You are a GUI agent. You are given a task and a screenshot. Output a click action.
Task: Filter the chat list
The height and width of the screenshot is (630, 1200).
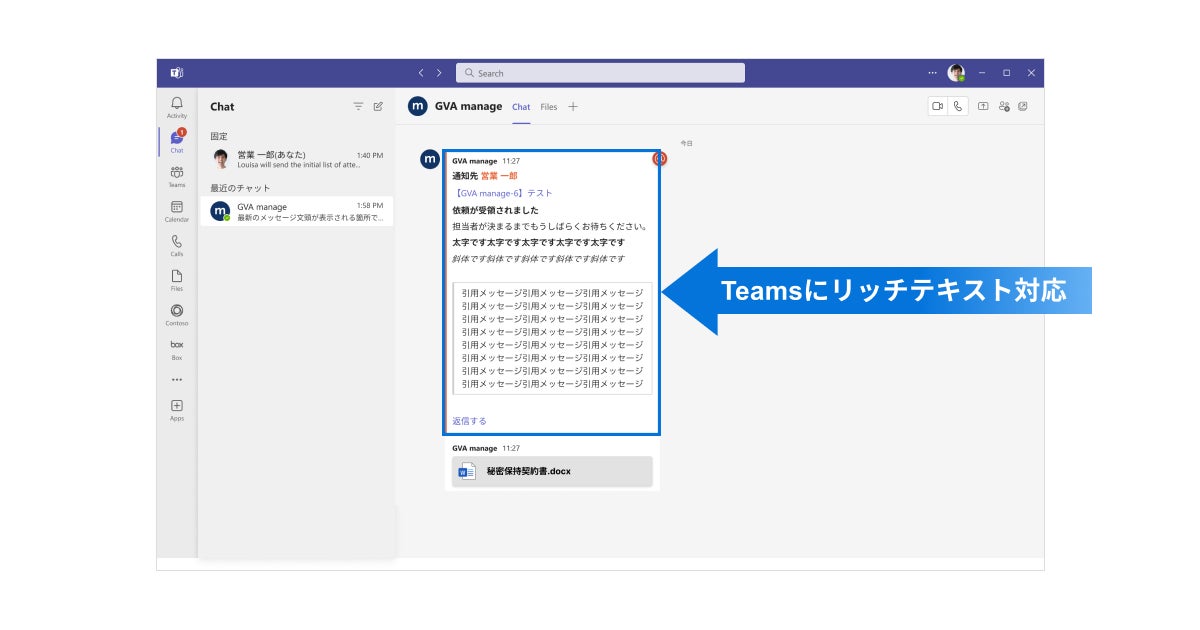tap(358, 106)
